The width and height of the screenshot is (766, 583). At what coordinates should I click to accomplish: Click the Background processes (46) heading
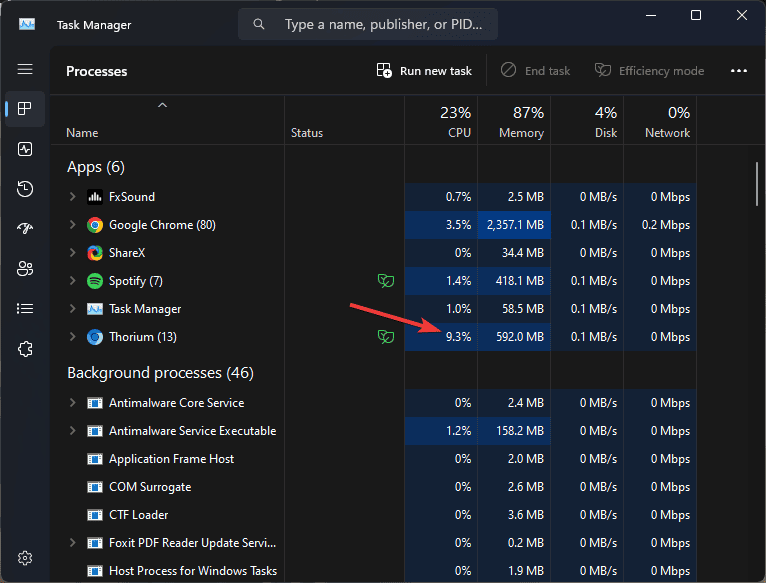[160, 373]
